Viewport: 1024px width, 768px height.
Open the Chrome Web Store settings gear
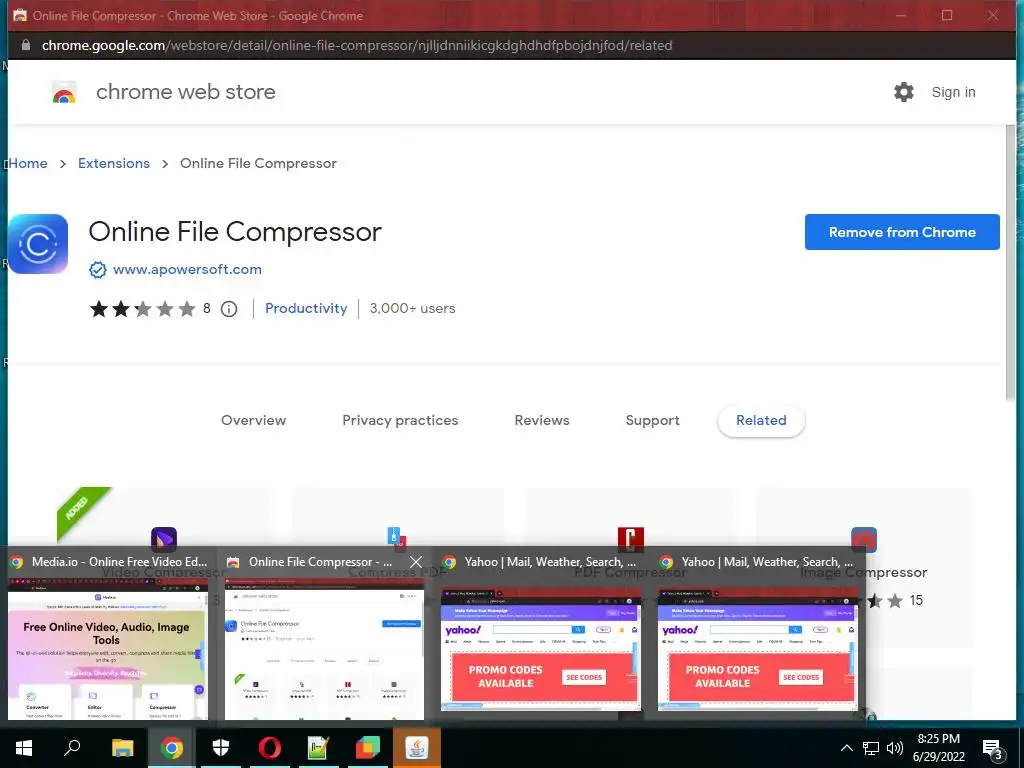904,92
